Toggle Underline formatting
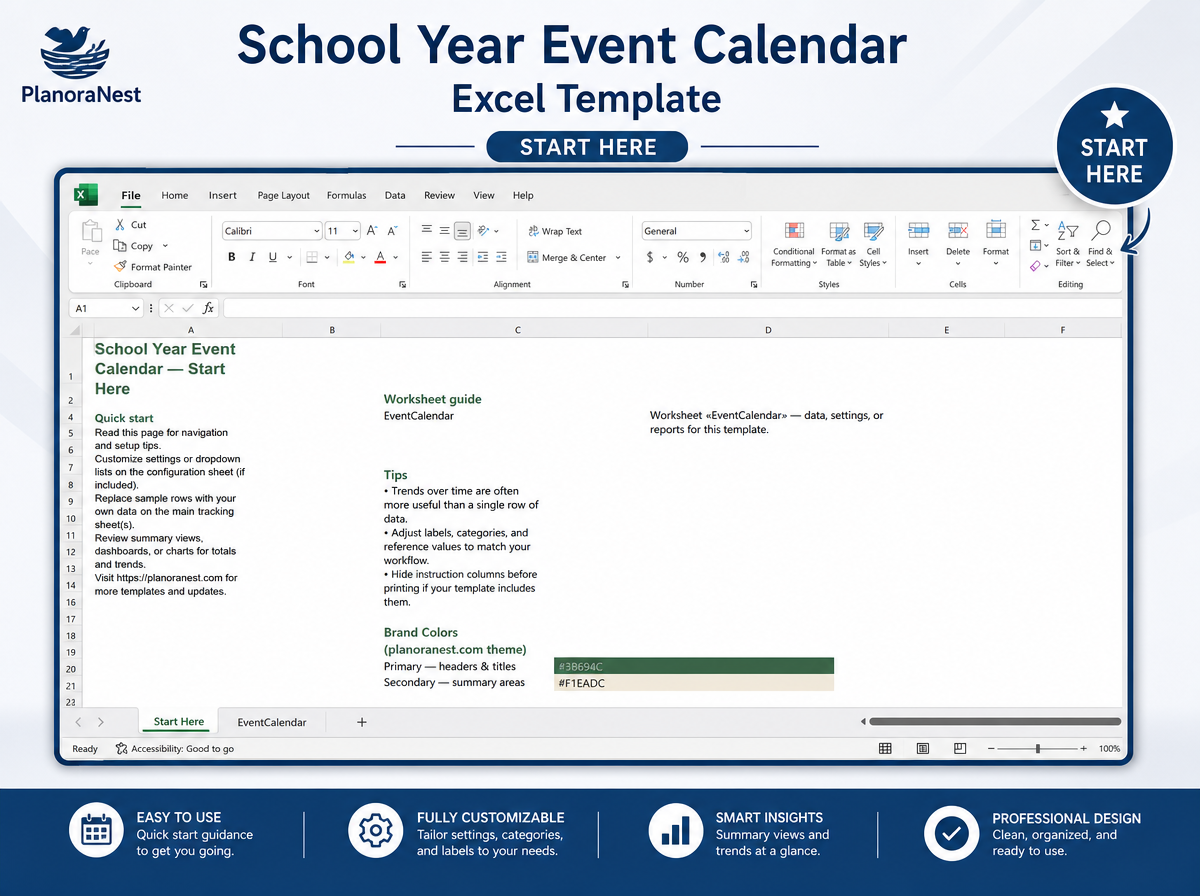This screenshot has height=896, width=1200. coord(272,257)
